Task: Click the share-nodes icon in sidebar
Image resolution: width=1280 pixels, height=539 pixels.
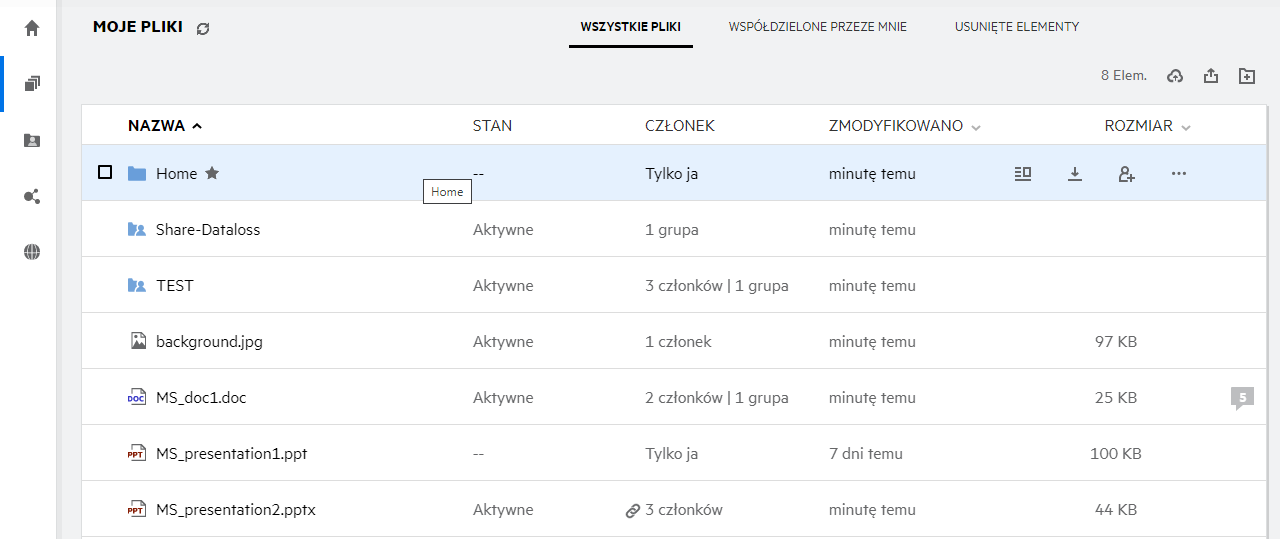Action: tap(32, 197)
